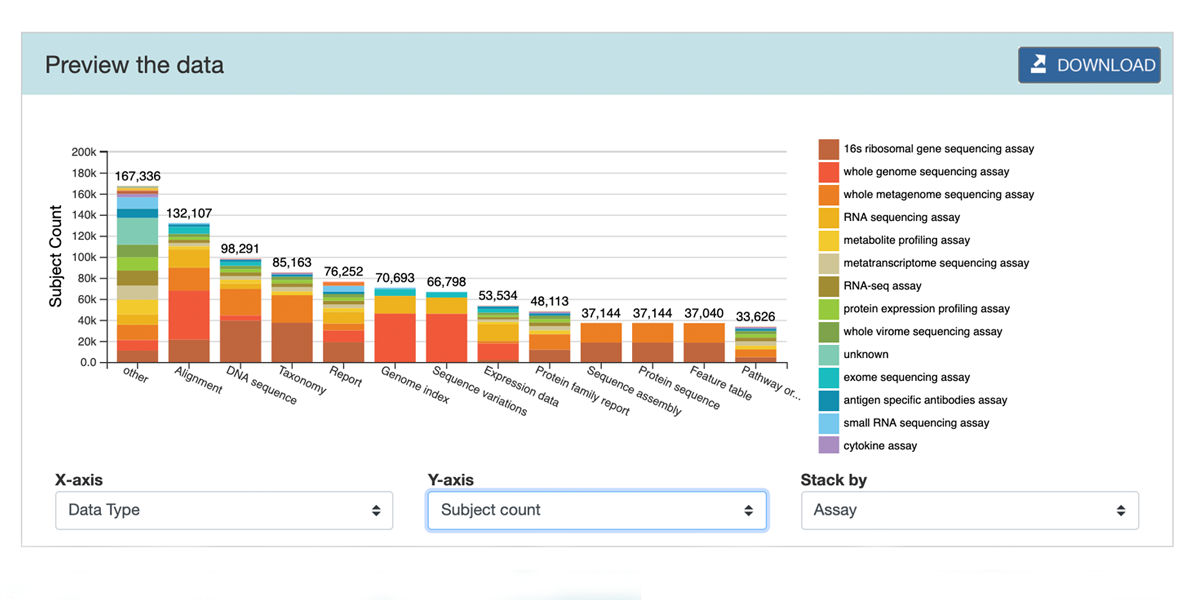Click the 16s ribosomal gene sequencing swatch

pyautogui.click(x=828, y=149)
